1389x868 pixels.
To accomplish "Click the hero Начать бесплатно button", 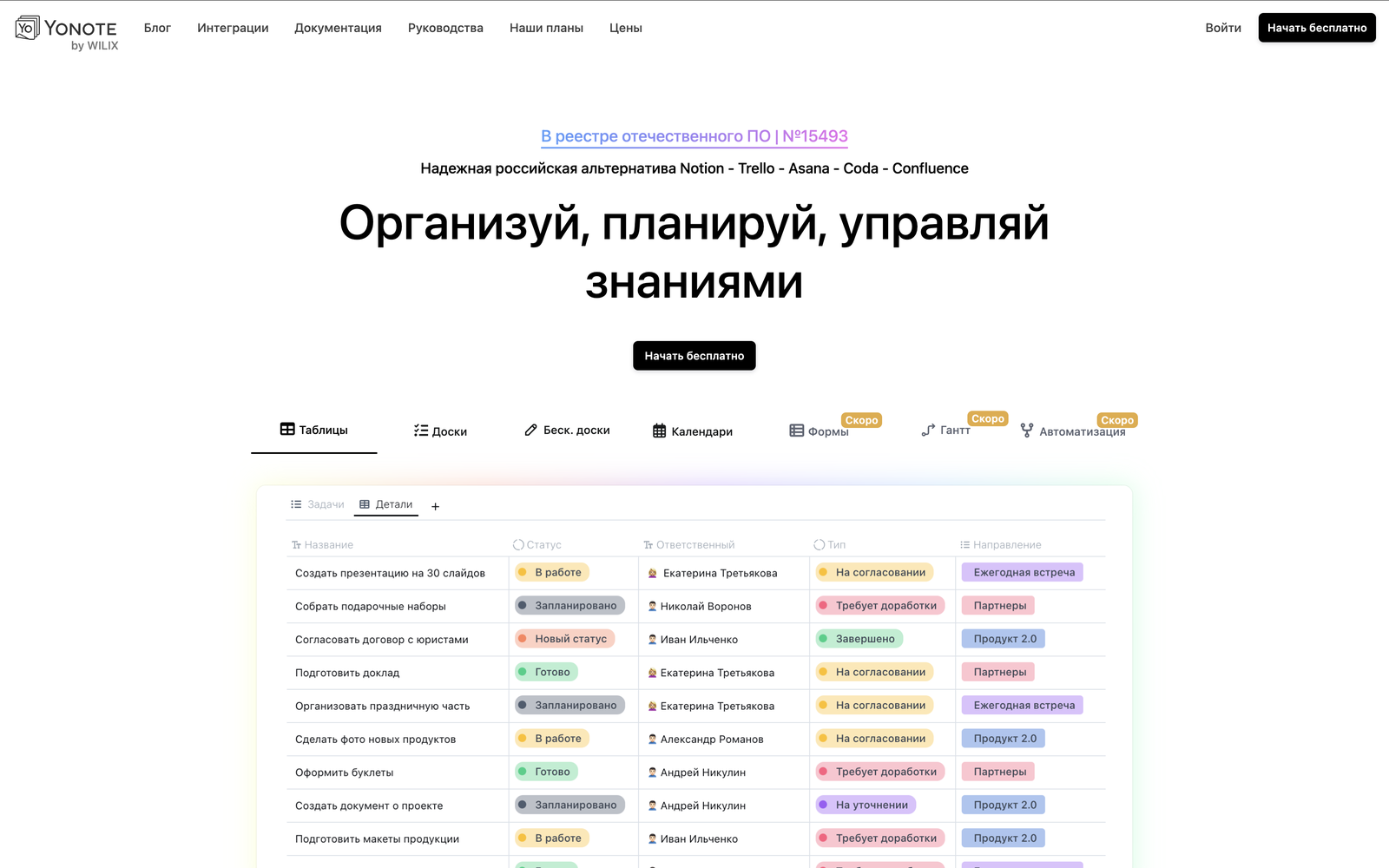I will coord(694,355).
